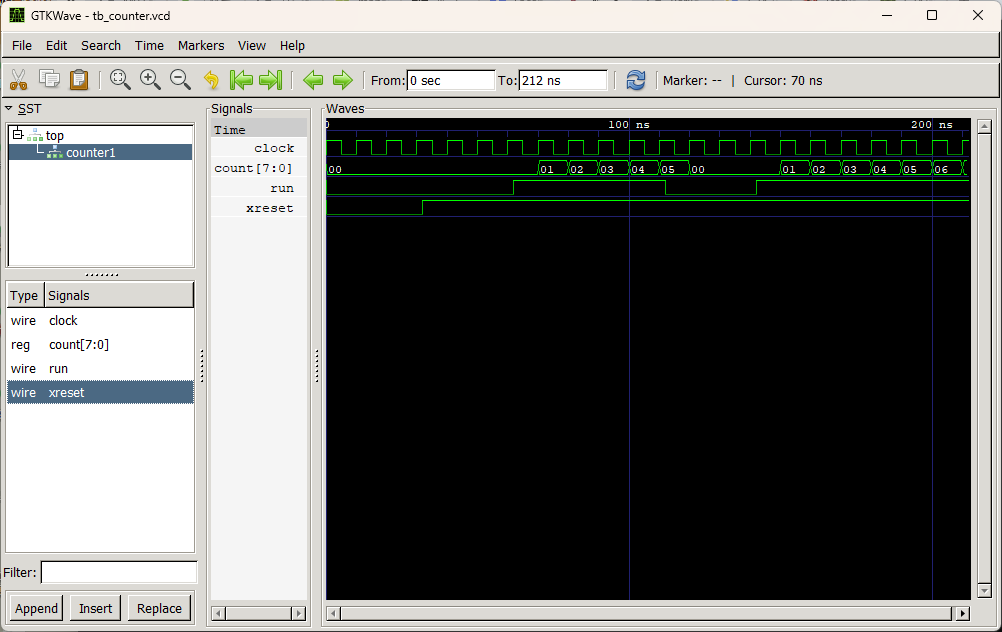Open the Search menu
The width and height of the screenshot is (1002, 632).
pyautogui.click(x=101, y=45)
